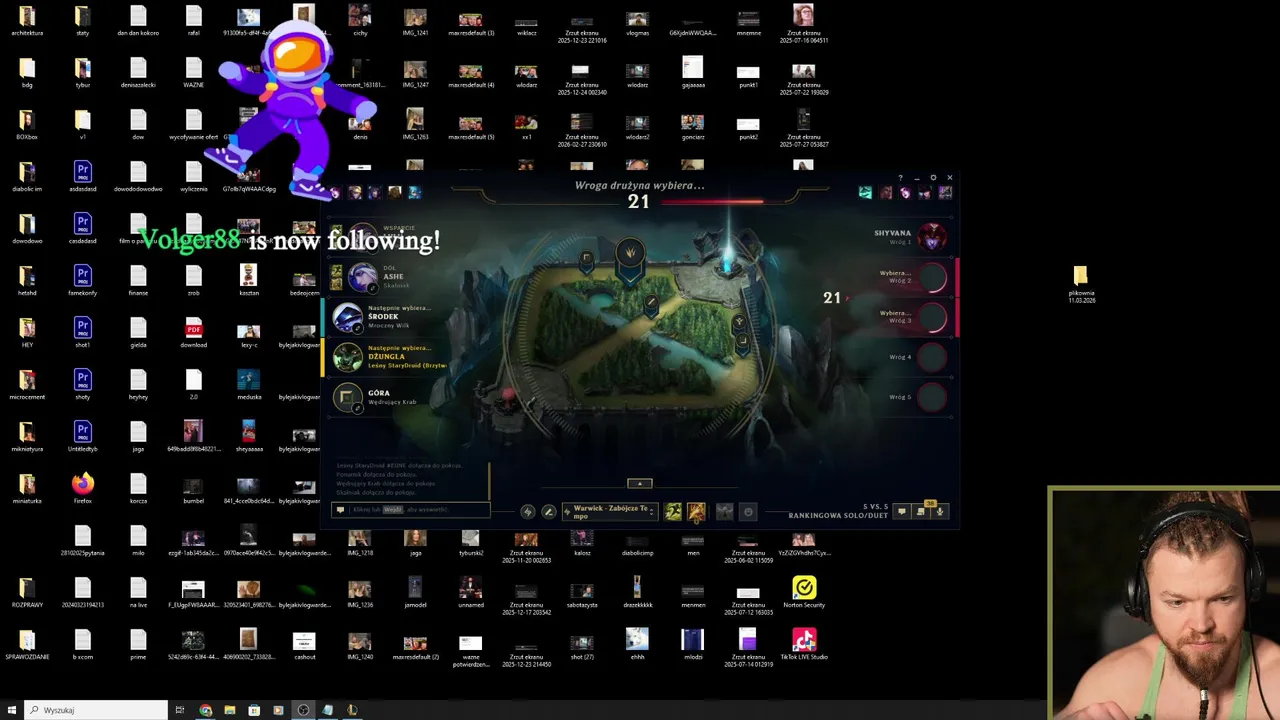Click the Ashe champion portrait in ally list
Image resolution: width=1280 pixels, height=720 pixels.
click(362, 277)
